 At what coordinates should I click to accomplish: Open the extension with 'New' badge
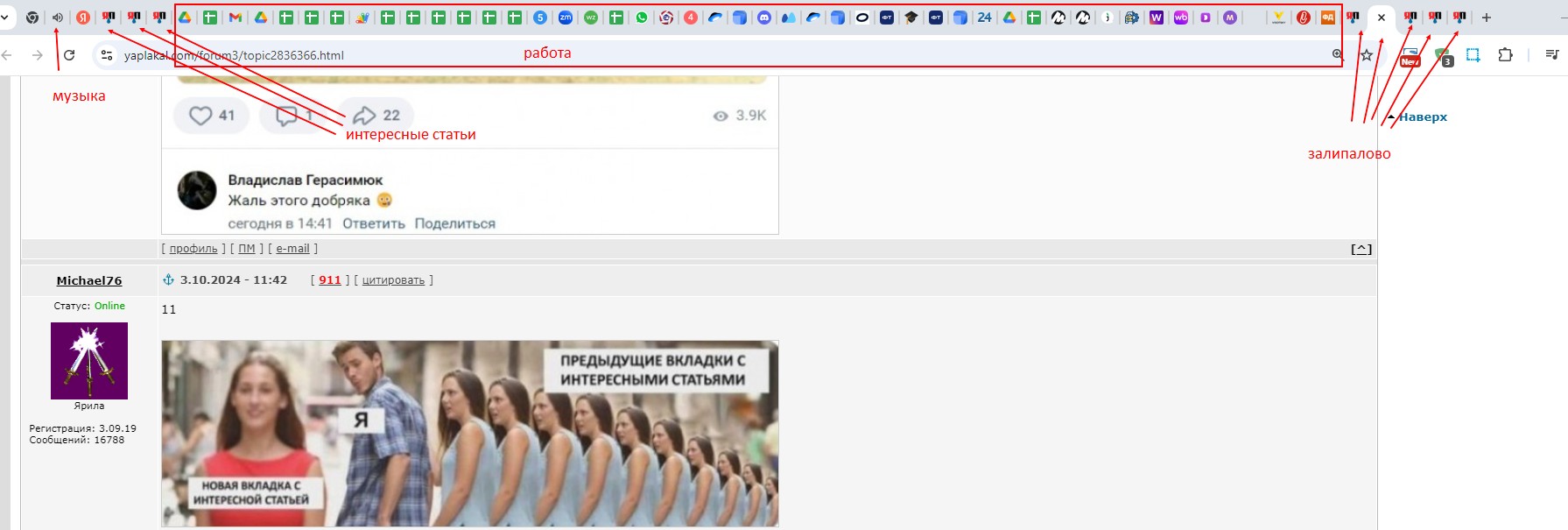click(1410, 56)
